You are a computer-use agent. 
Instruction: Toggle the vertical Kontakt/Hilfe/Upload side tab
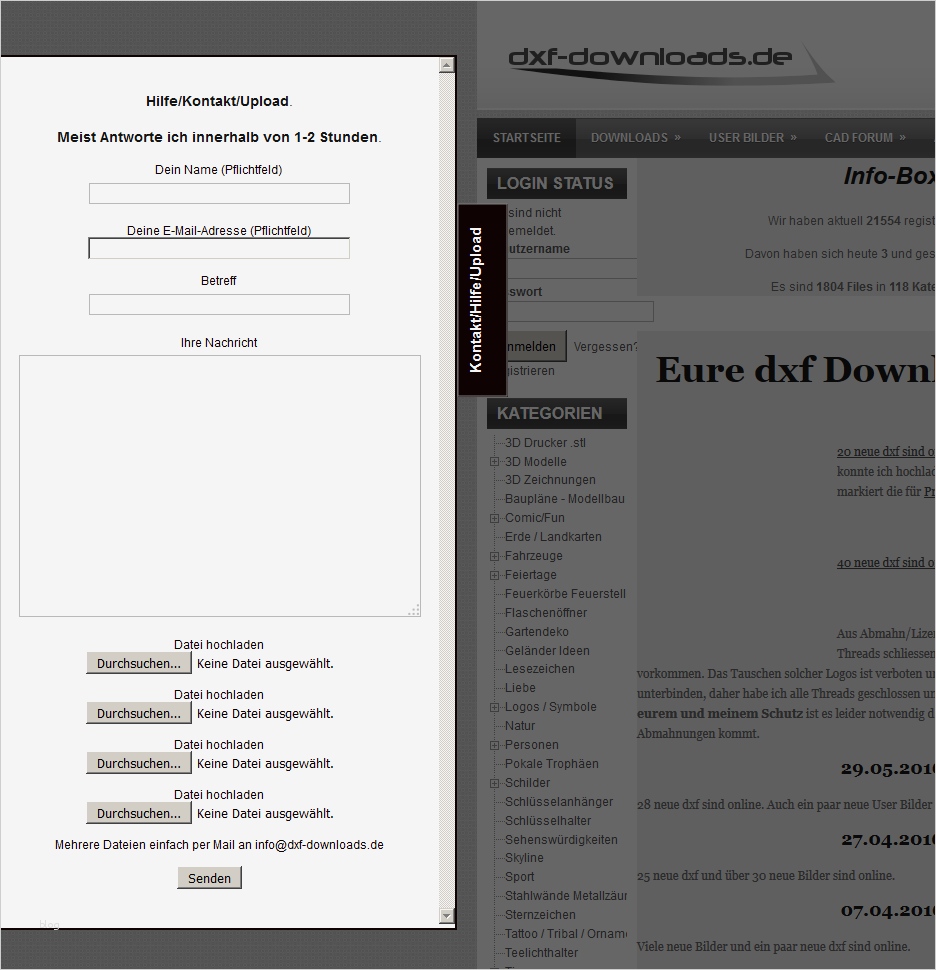tap(482, 300)
